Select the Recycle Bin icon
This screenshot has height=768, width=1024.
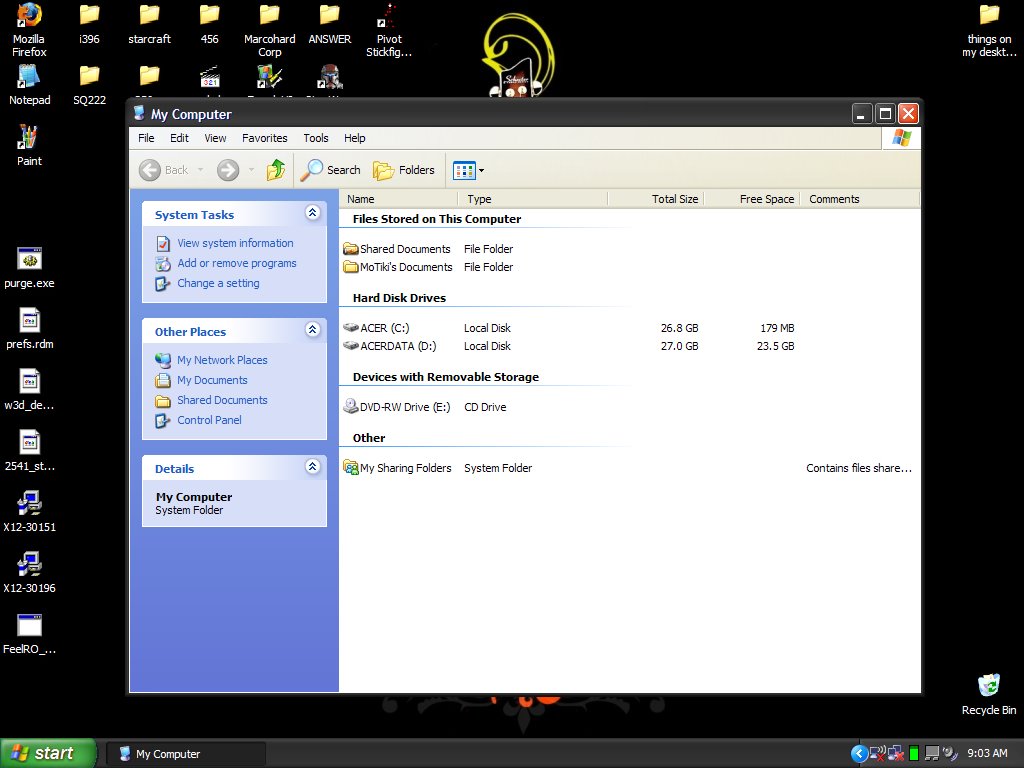tap(989, 695)
